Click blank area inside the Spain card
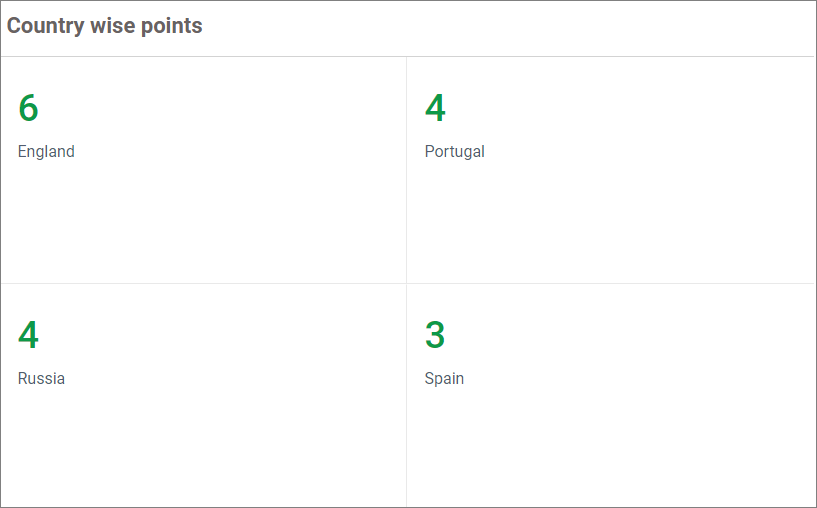 (610, 445)
